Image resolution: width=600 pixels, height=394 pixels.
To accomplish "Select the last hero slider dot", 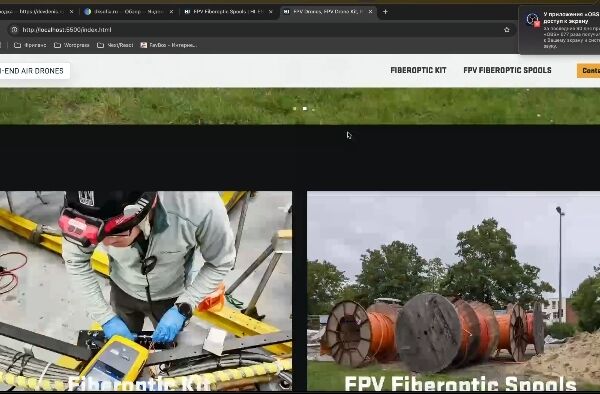I will tap(314, 109).
